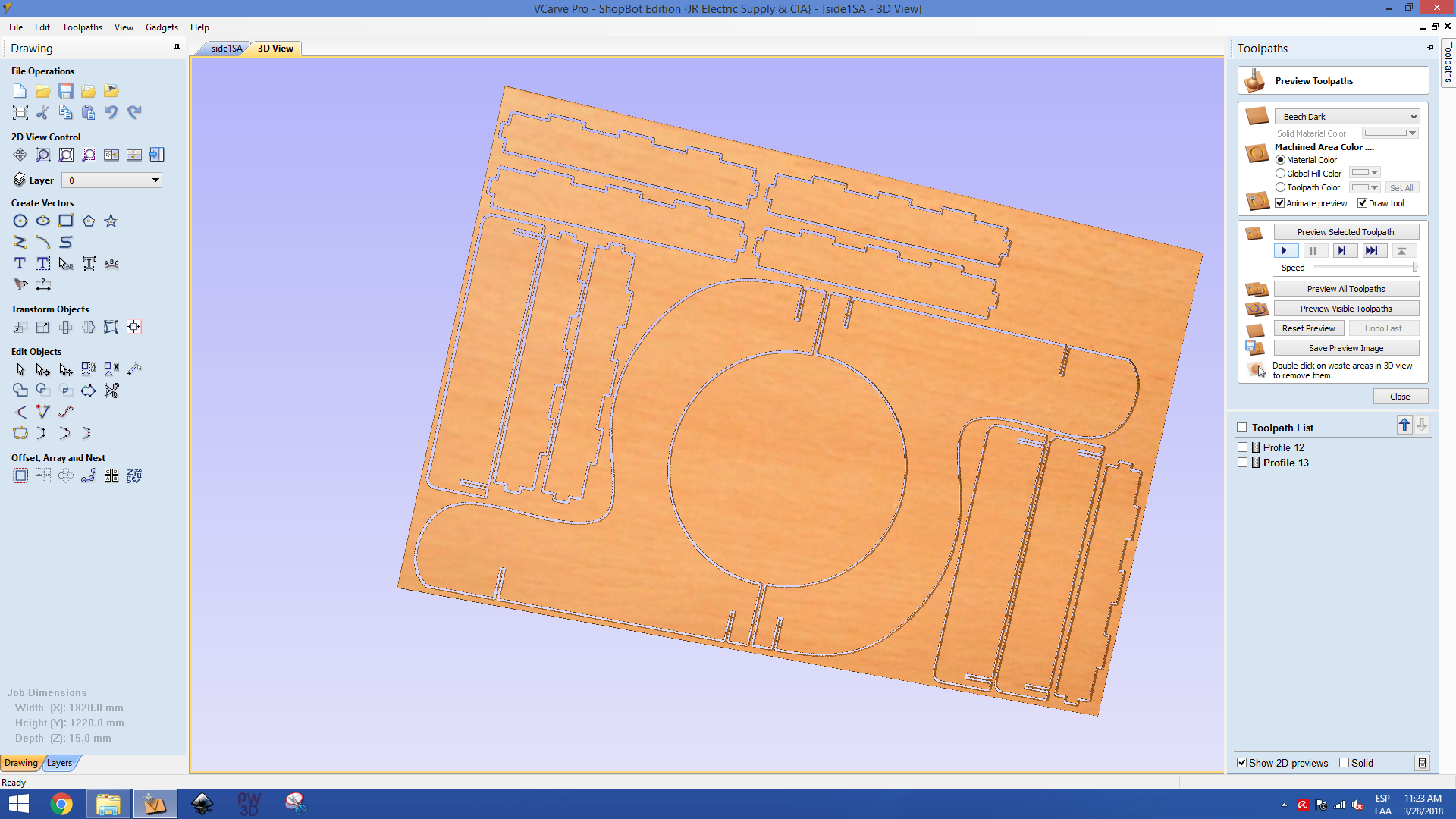Check the Profile 12 toolpath checkbox

click(1242, 447)
